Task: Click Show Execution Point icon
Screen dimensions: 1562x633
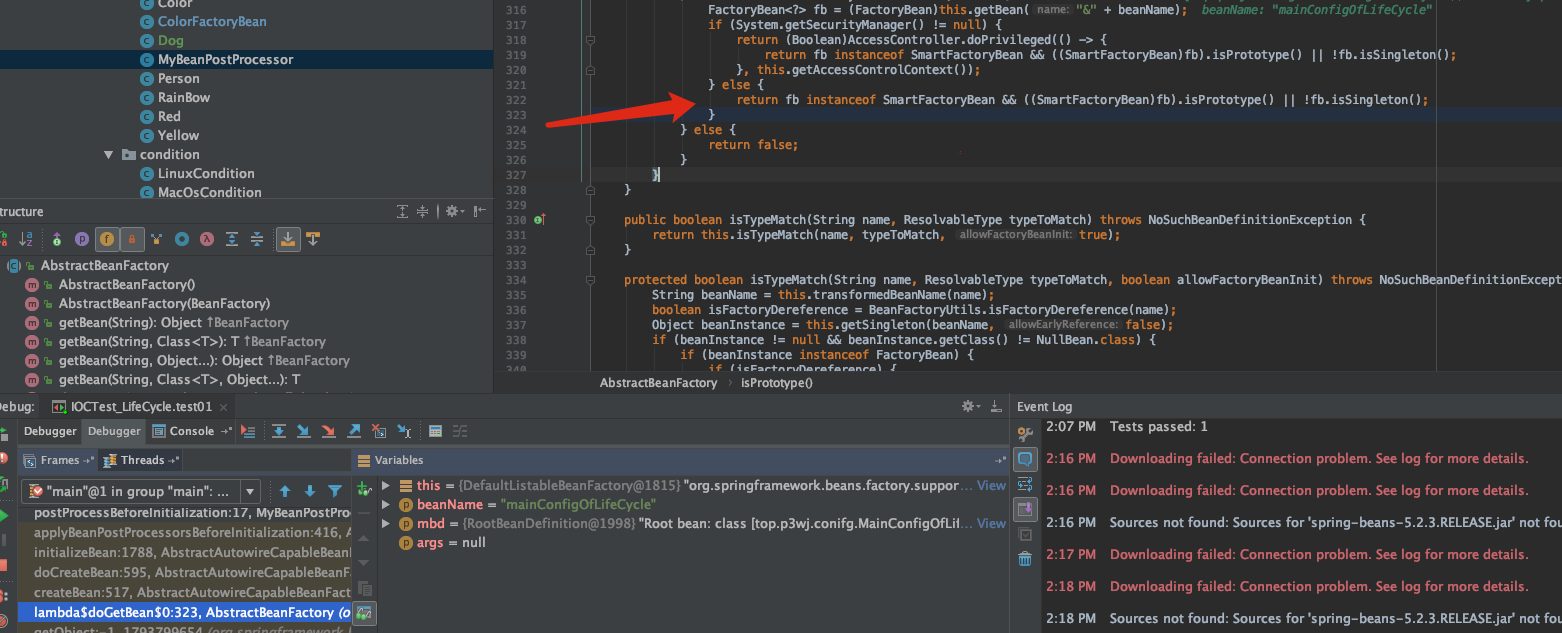Action: (249, 431)
